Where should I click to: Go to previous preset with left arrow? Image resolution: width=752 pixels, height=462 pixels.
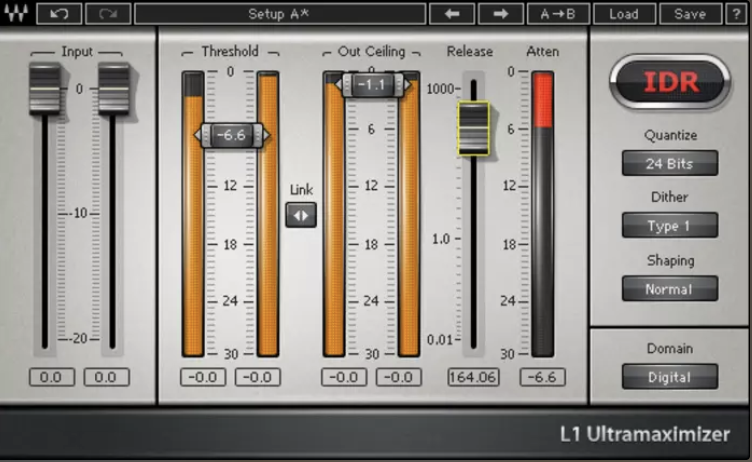pos(452,13)
